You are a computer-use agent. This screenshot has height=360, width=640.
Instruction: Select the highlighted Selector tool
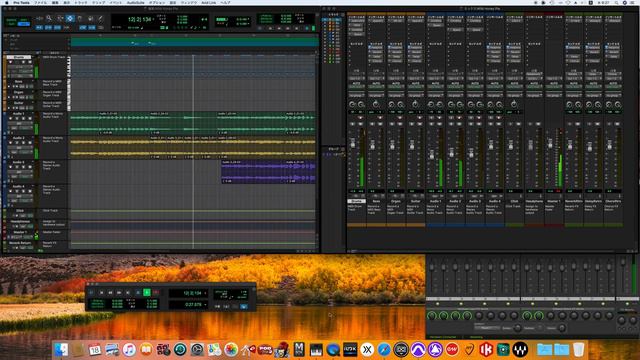coord(70,18)
